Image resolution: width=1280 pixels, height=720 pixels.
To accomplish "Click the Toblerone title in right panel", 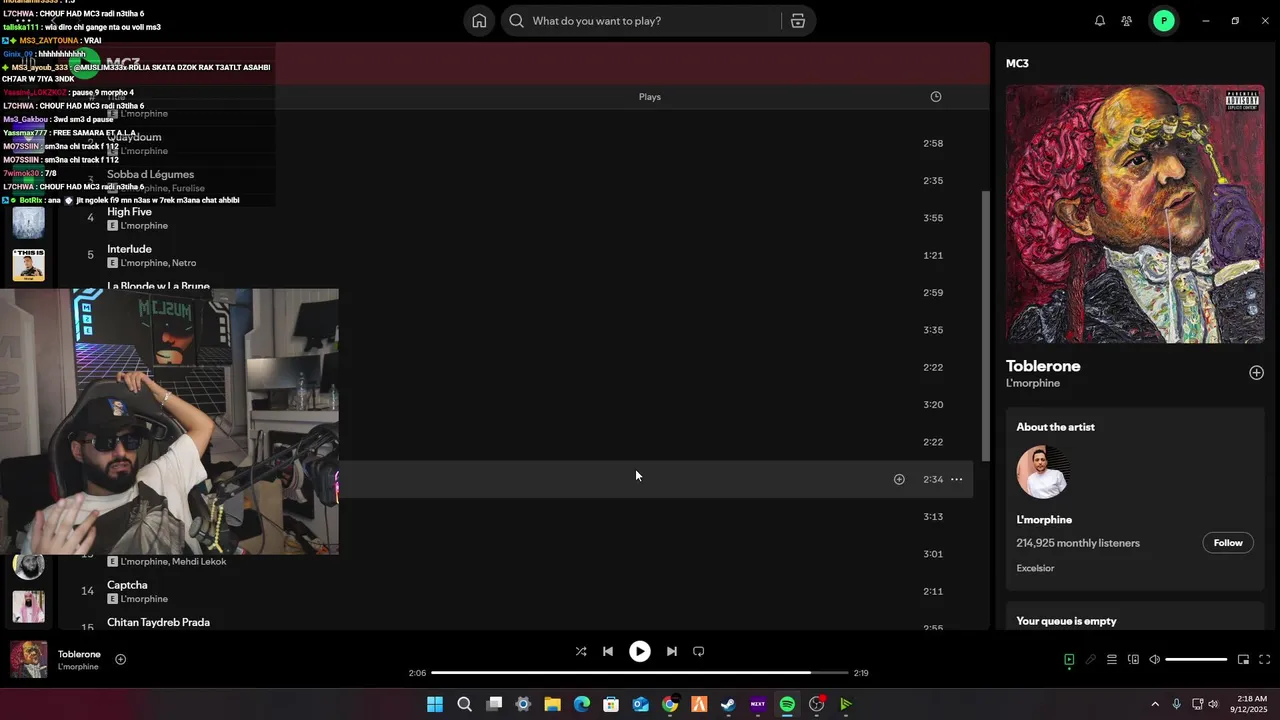I will (1043, 366).
